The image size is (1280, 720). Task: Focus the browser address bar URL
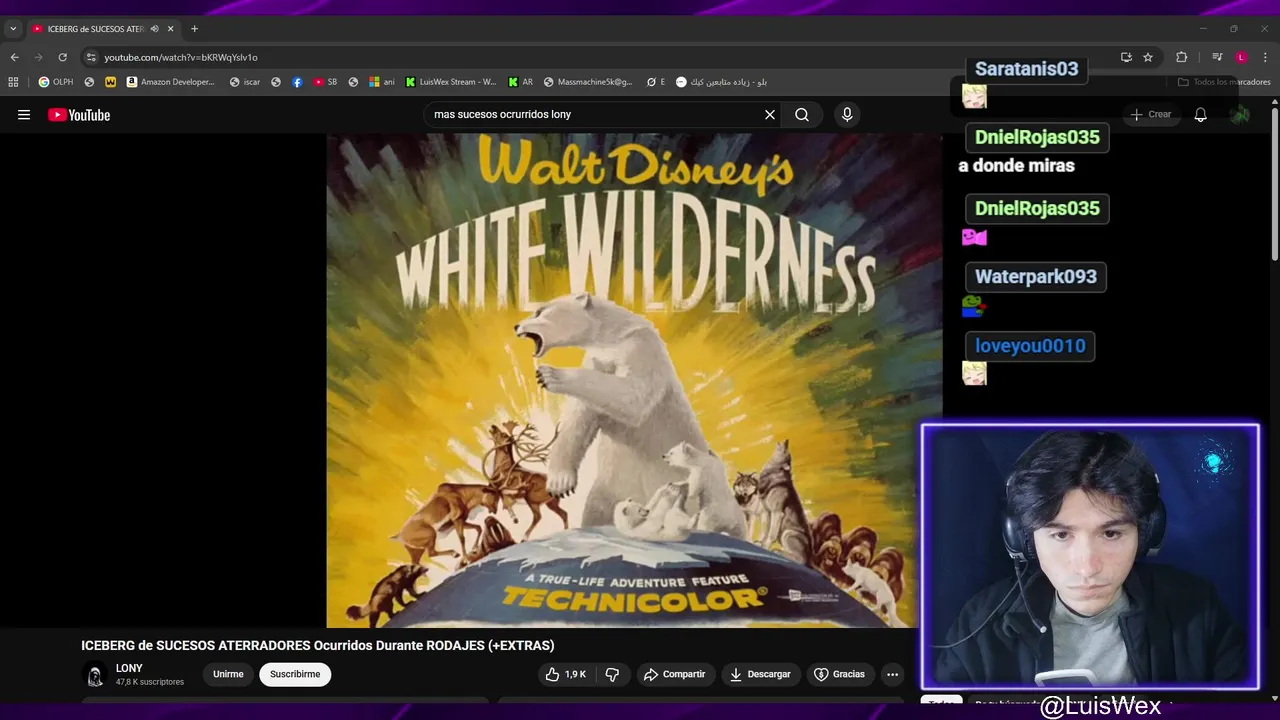click(x=181, y=57)
